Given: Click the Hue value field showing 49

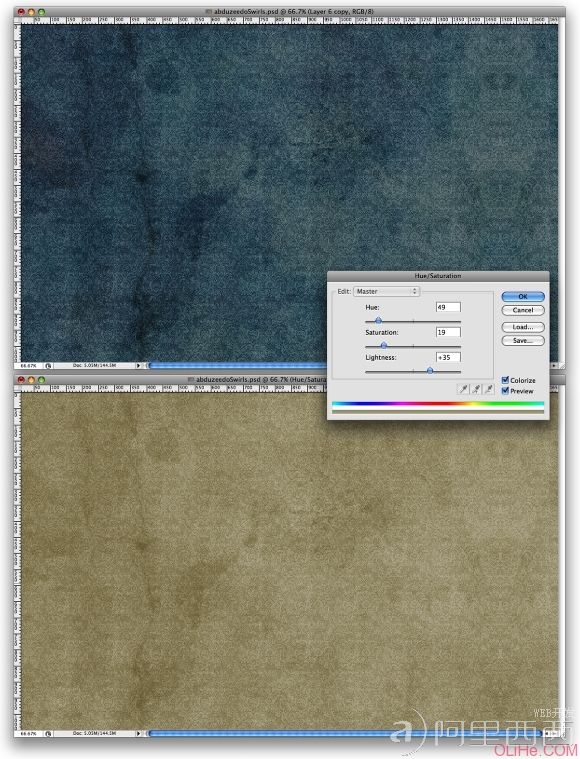Looking at the screenshot, I should [x=448, y=307].
